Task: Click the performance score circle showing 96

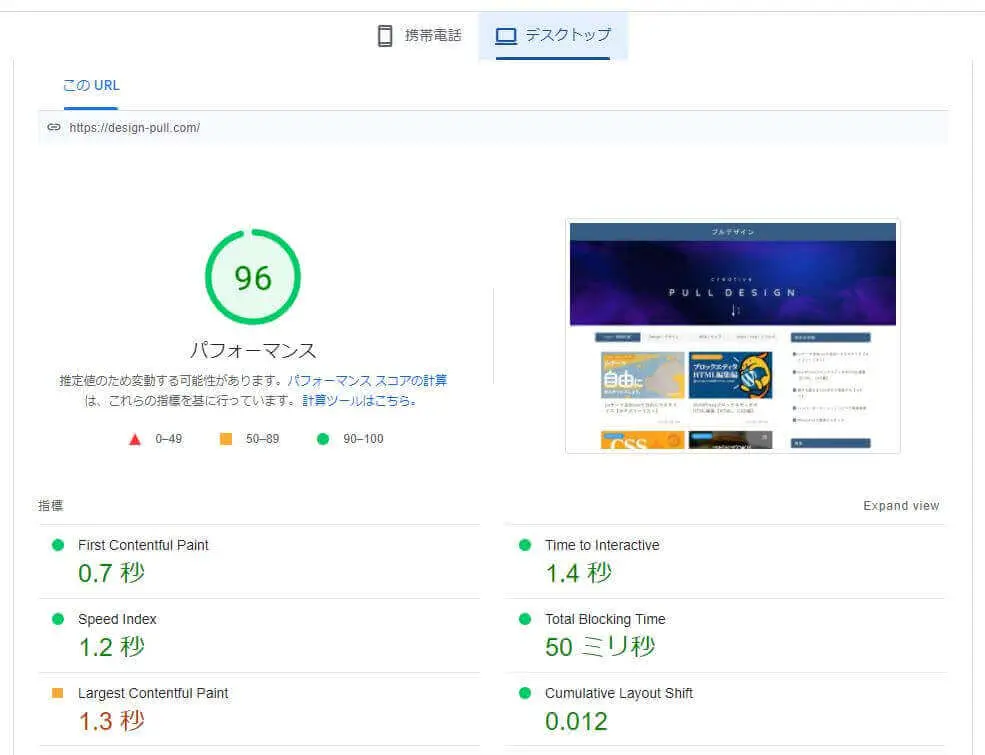Action: [x=253, y=279]
